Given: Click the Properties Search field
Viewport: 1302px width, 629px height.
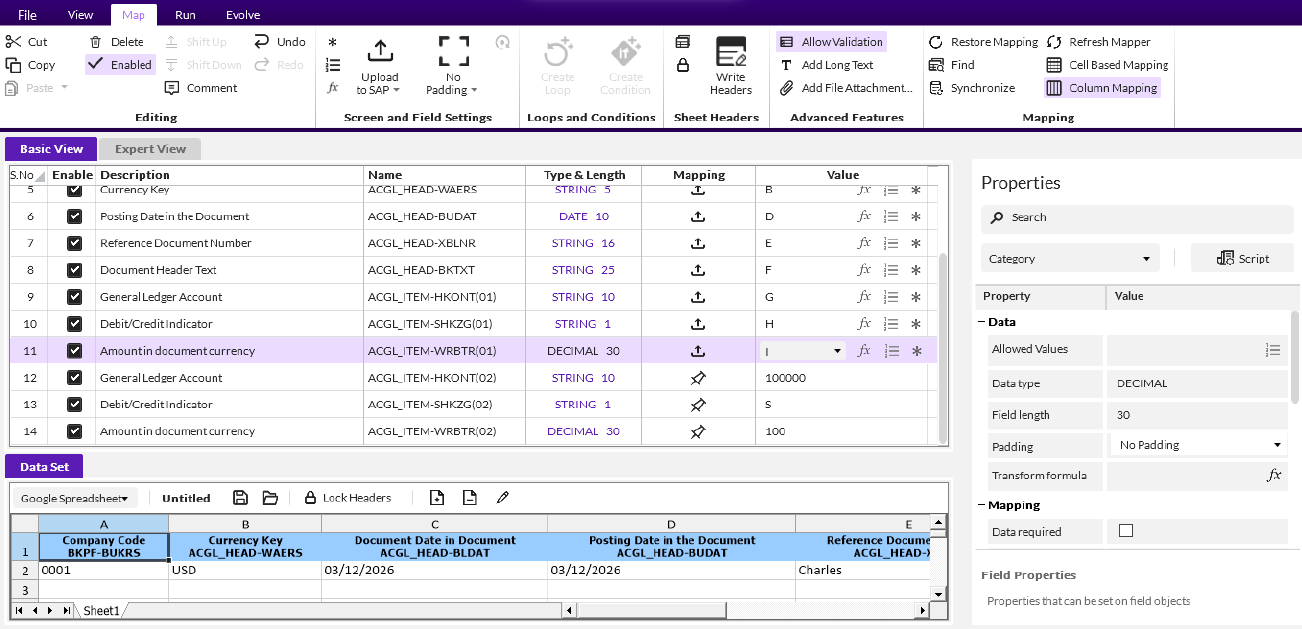Looking at the screenshot, I should pos(1137,217).
